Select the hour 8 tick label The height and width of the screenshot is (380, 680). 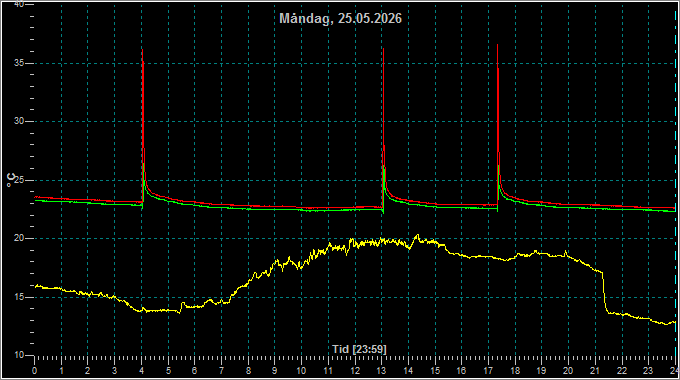(x=248, y=371)
